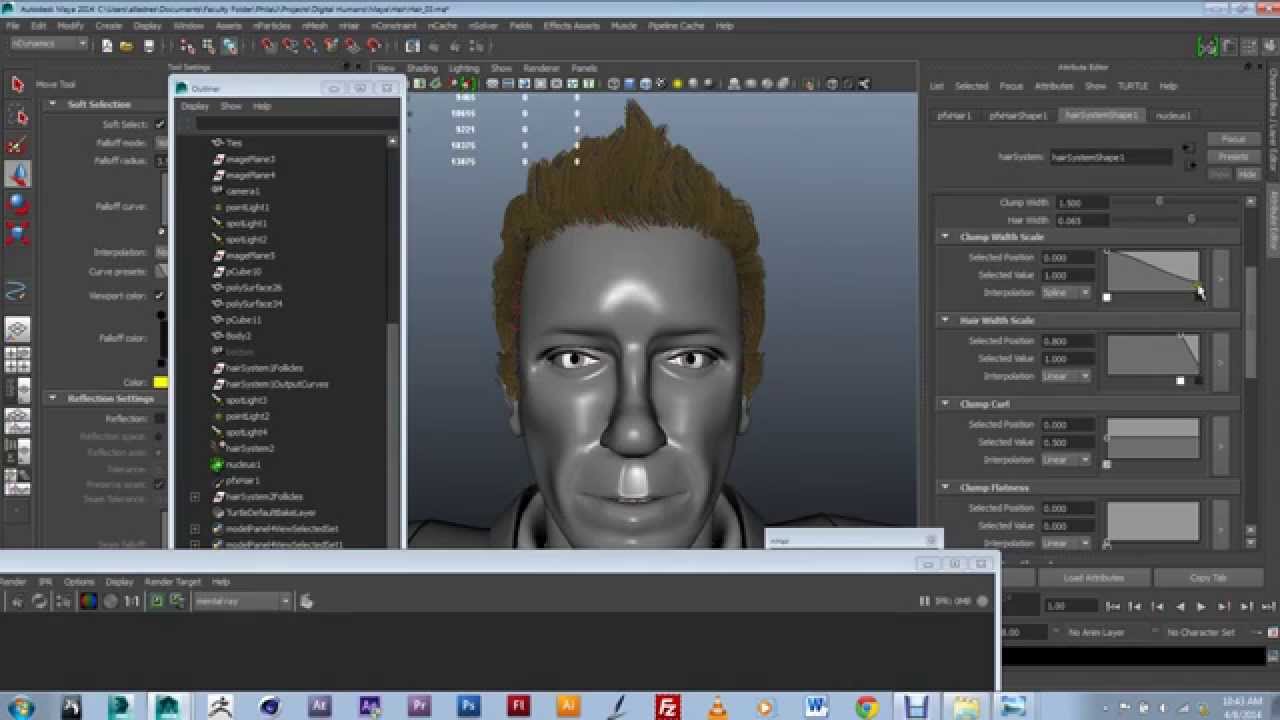Open Clump Width Scale Interpolation dropdown
The height and width of the screenshot is (720, 1280).
click(x=1065, y=293)
